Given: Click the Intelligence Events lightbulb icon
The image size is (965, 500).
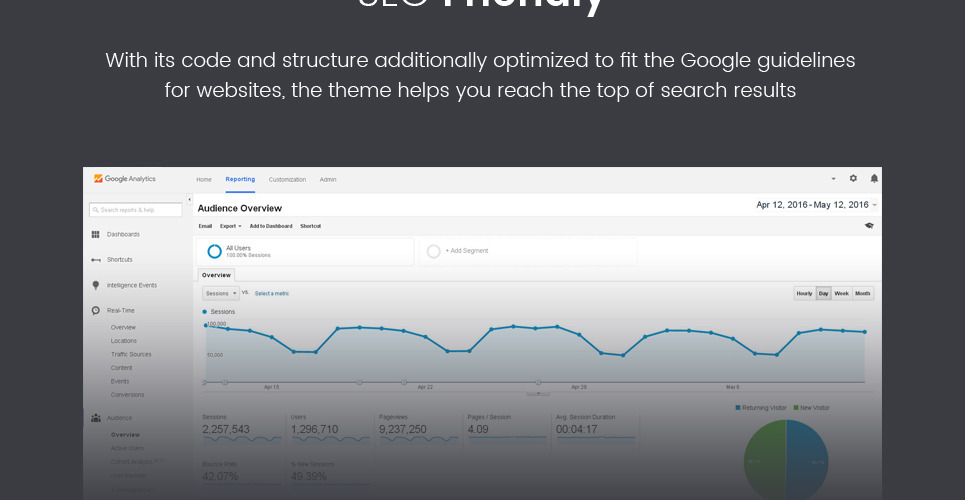Looking at the screenshot, I should [x=96, y=285].
